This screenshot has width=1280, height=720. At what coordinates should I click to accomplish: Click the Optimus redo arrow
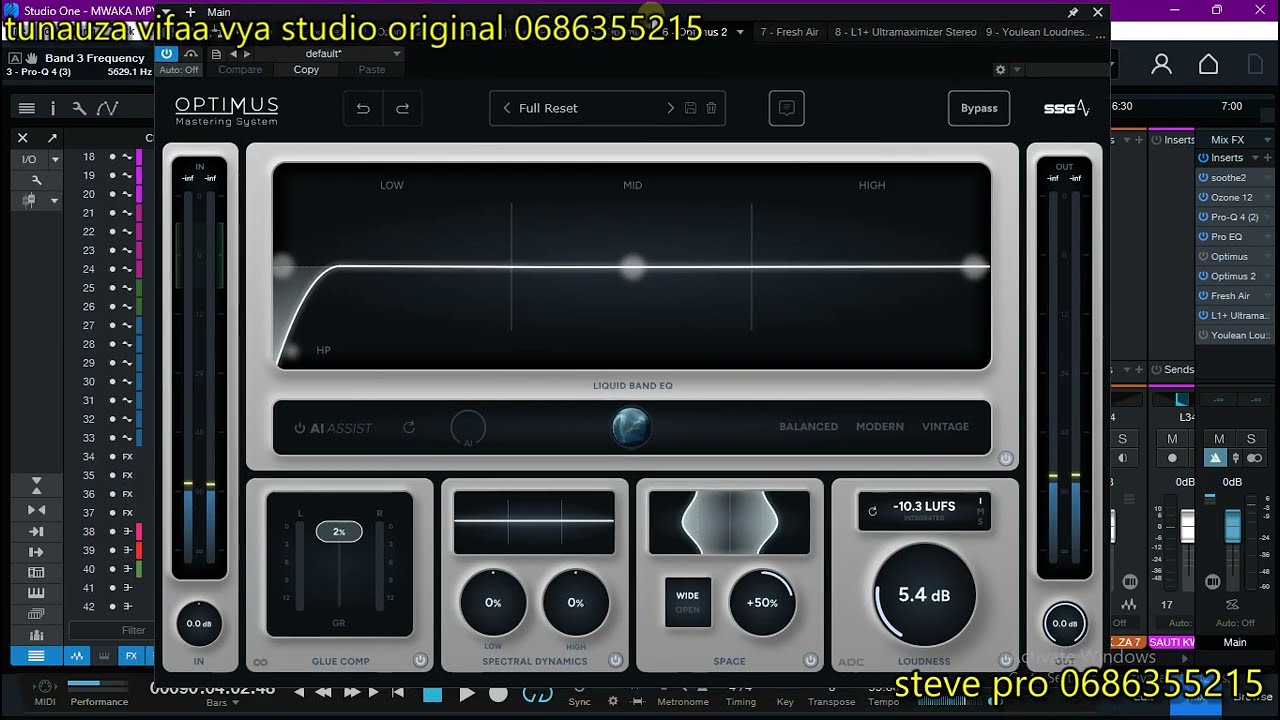pyautogui.click(x=402, y=108)
